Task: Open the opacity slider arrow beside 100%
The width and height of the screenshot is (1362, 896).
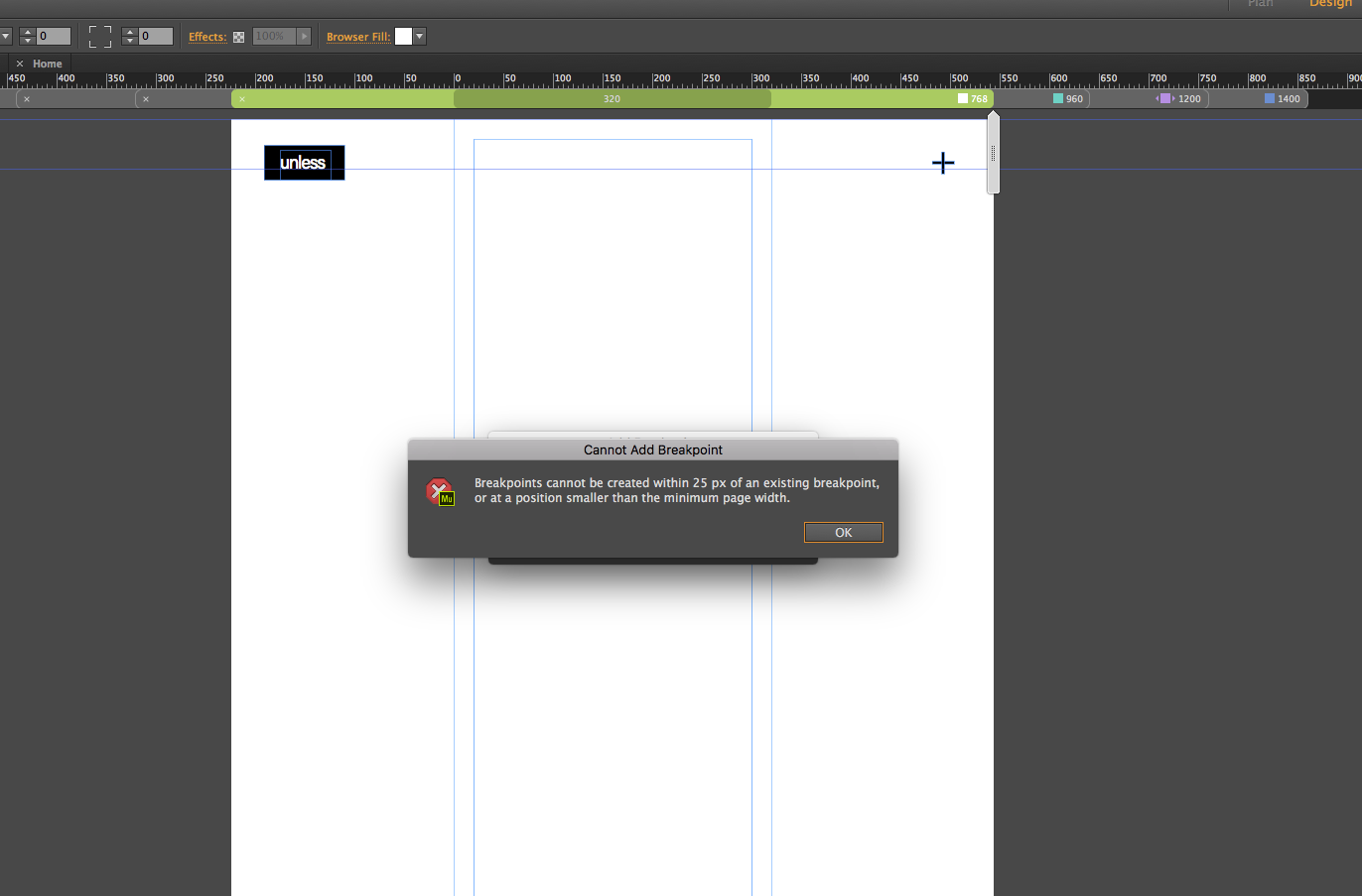Action: [x=304, y=37]
